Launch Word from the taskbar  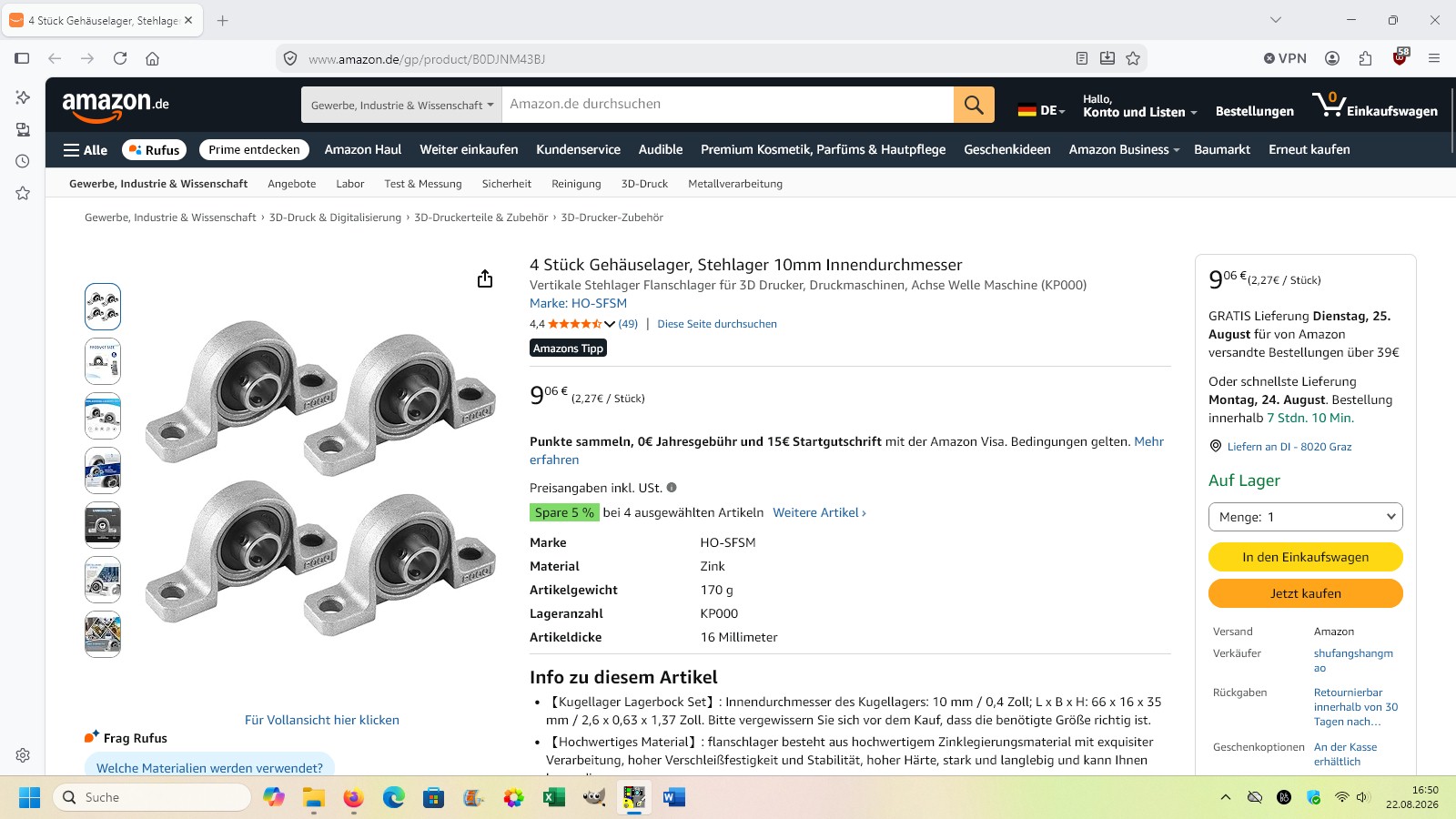tap(673, 797)
